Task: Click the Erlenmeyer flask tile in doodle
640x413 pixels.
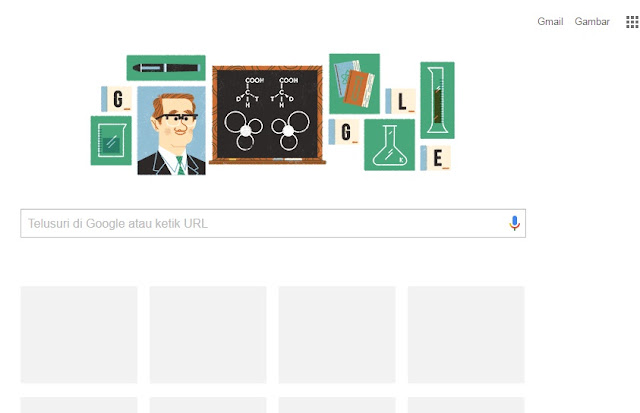Action: [x=389, y=145]
